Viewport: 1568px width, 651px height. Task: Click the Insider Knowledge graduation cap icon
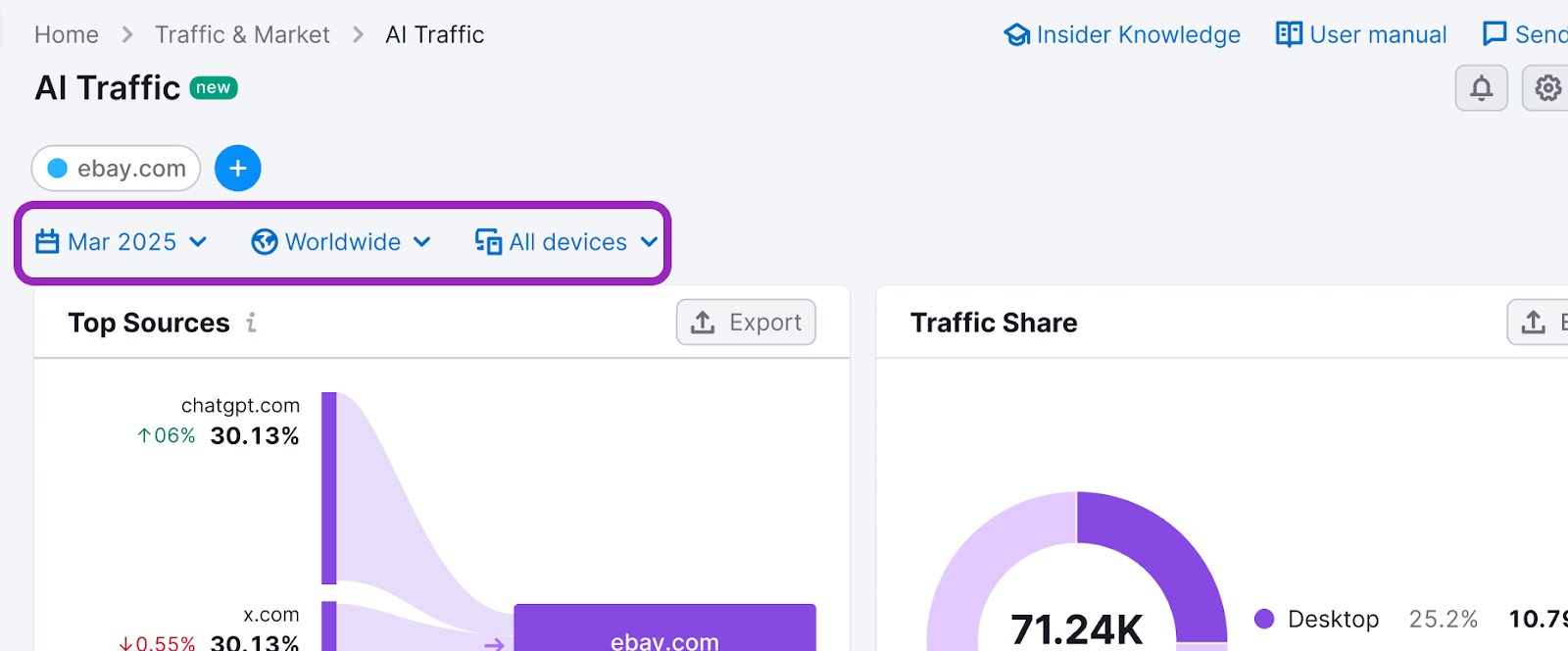click(x=1017, y=35)
